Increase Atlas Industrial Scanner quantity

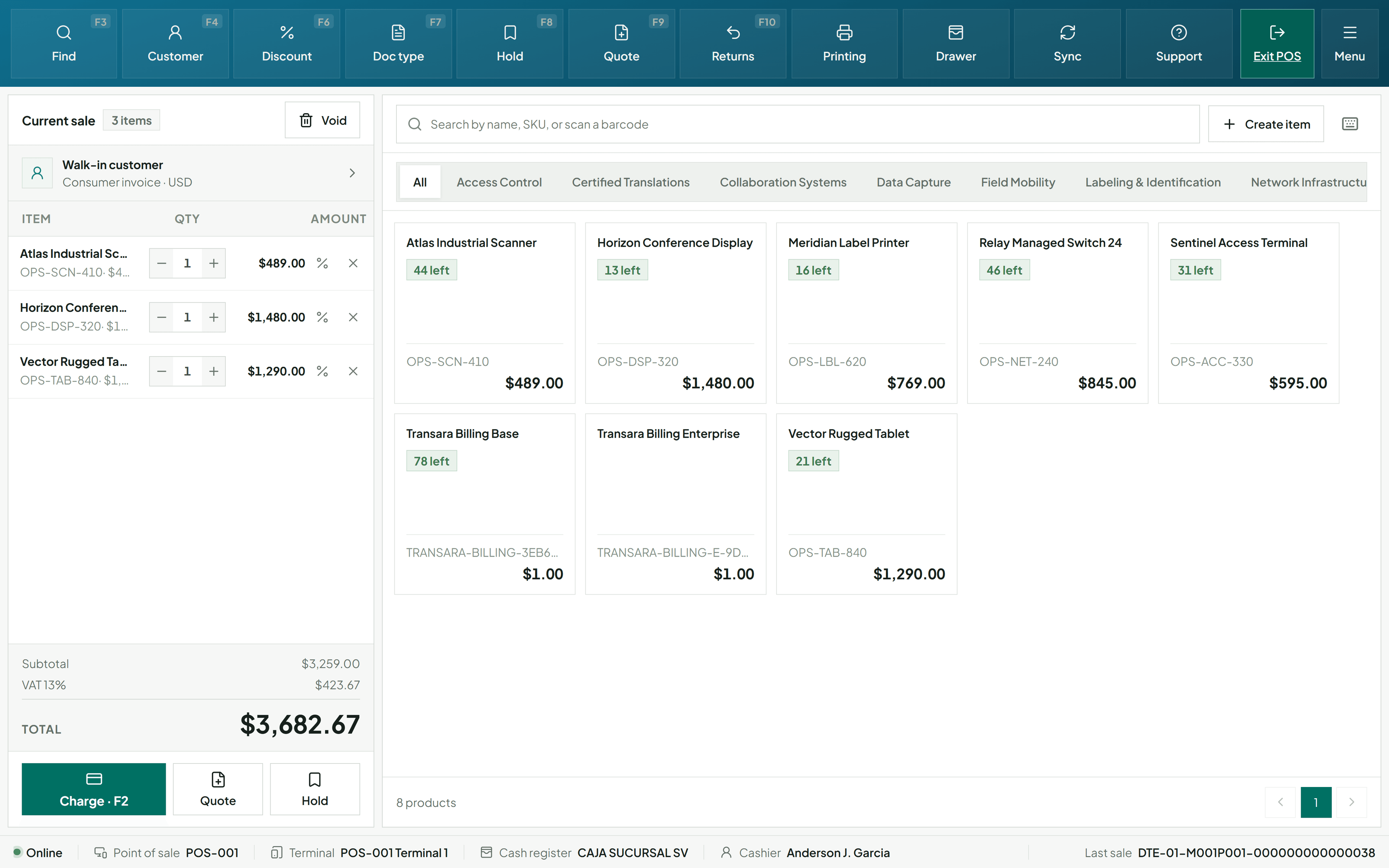(x=213, y=263)
